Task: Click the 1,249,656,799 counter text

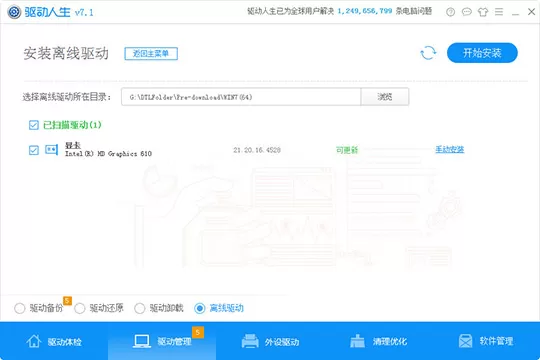Action: [x=365, y=11]
